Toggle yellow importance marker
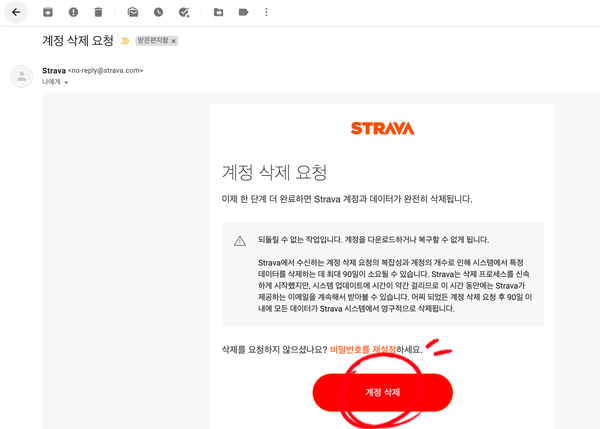The width and height of the screenshot is (600, 429). [125, 41]
